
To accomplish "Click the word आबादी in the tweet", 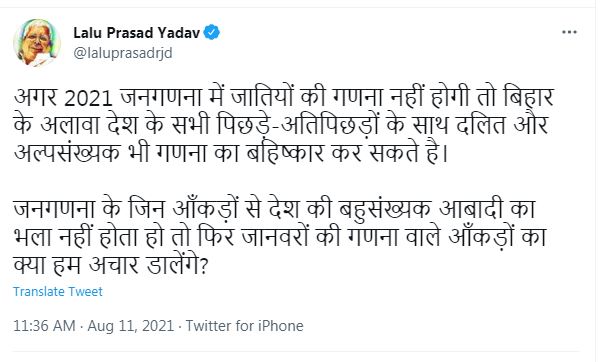I will point(471,209).
